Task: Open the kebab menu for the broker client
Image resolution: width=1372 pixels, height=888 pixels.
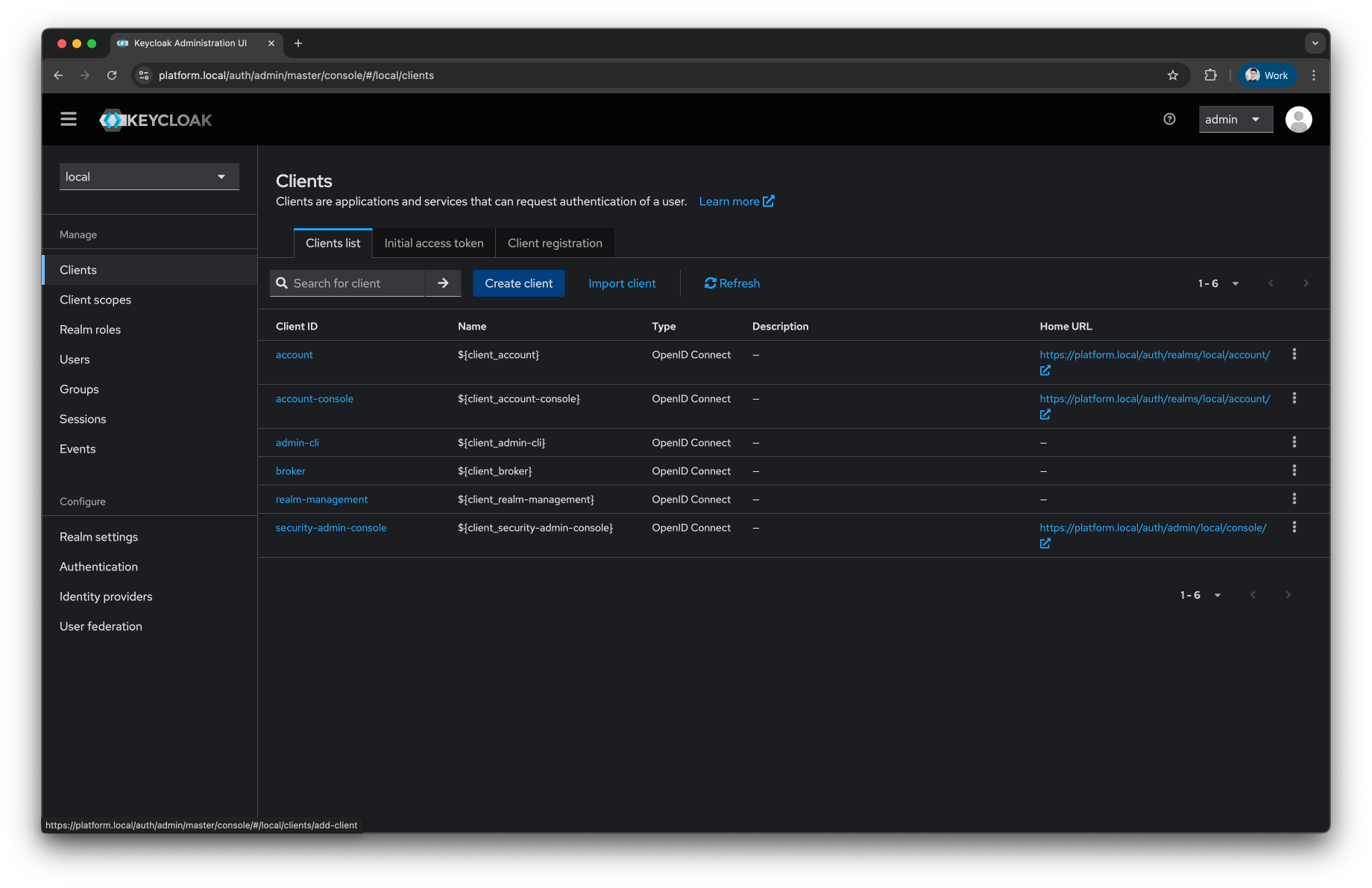Action: 1294,470
